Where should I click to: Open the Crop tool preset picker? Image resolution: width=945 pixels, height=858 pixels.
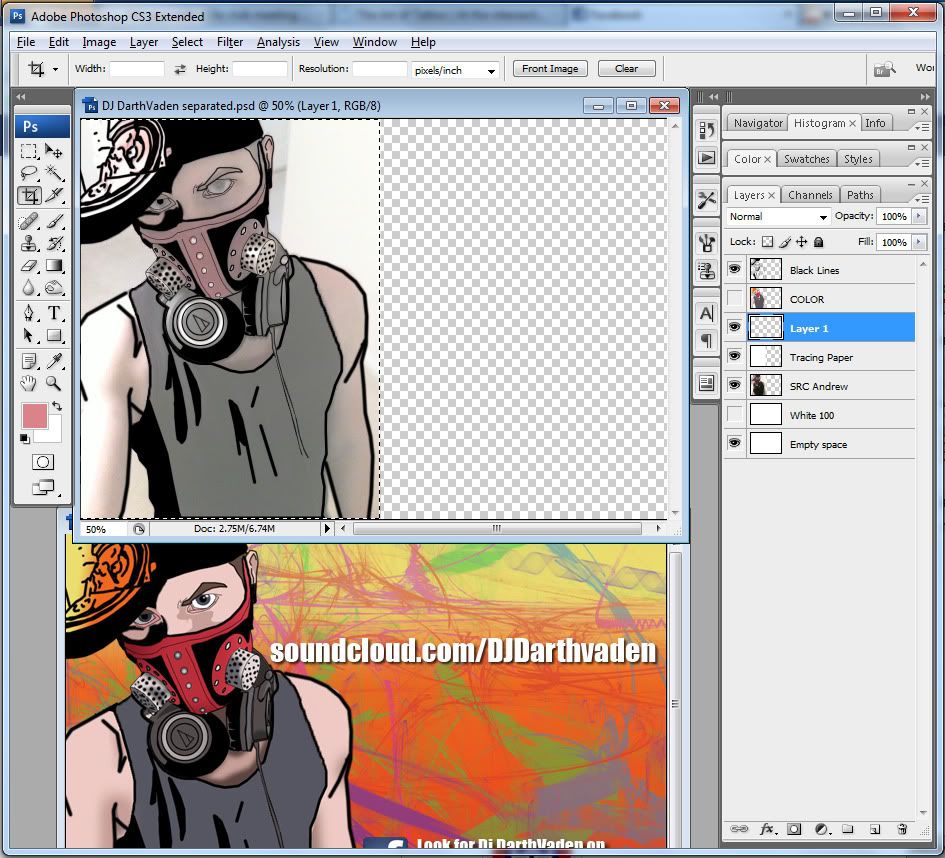tap(55, 69)
